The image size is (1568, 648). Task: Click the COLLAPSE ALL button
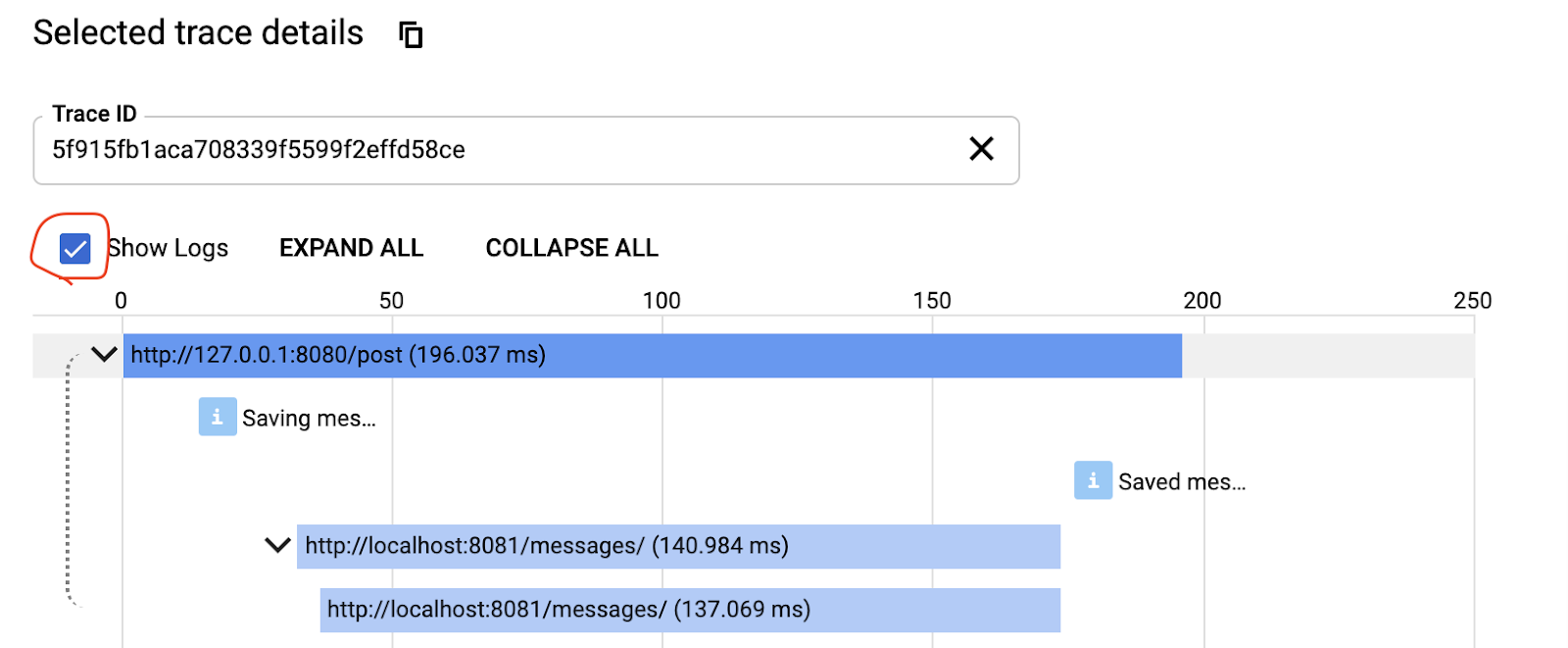click(571, 248)
